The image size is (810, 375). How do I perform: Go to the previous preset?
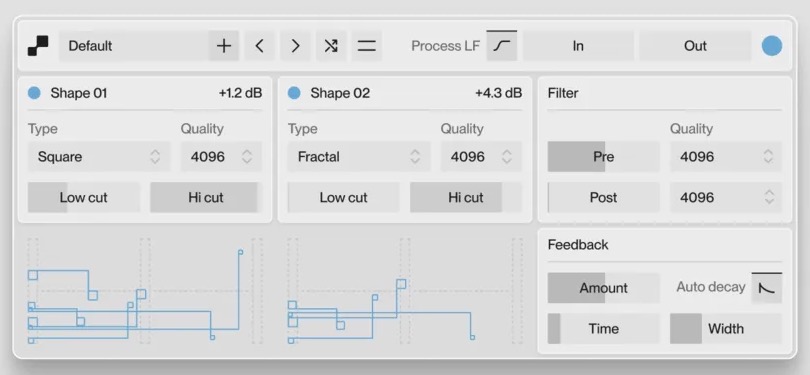tap(259, 46)
